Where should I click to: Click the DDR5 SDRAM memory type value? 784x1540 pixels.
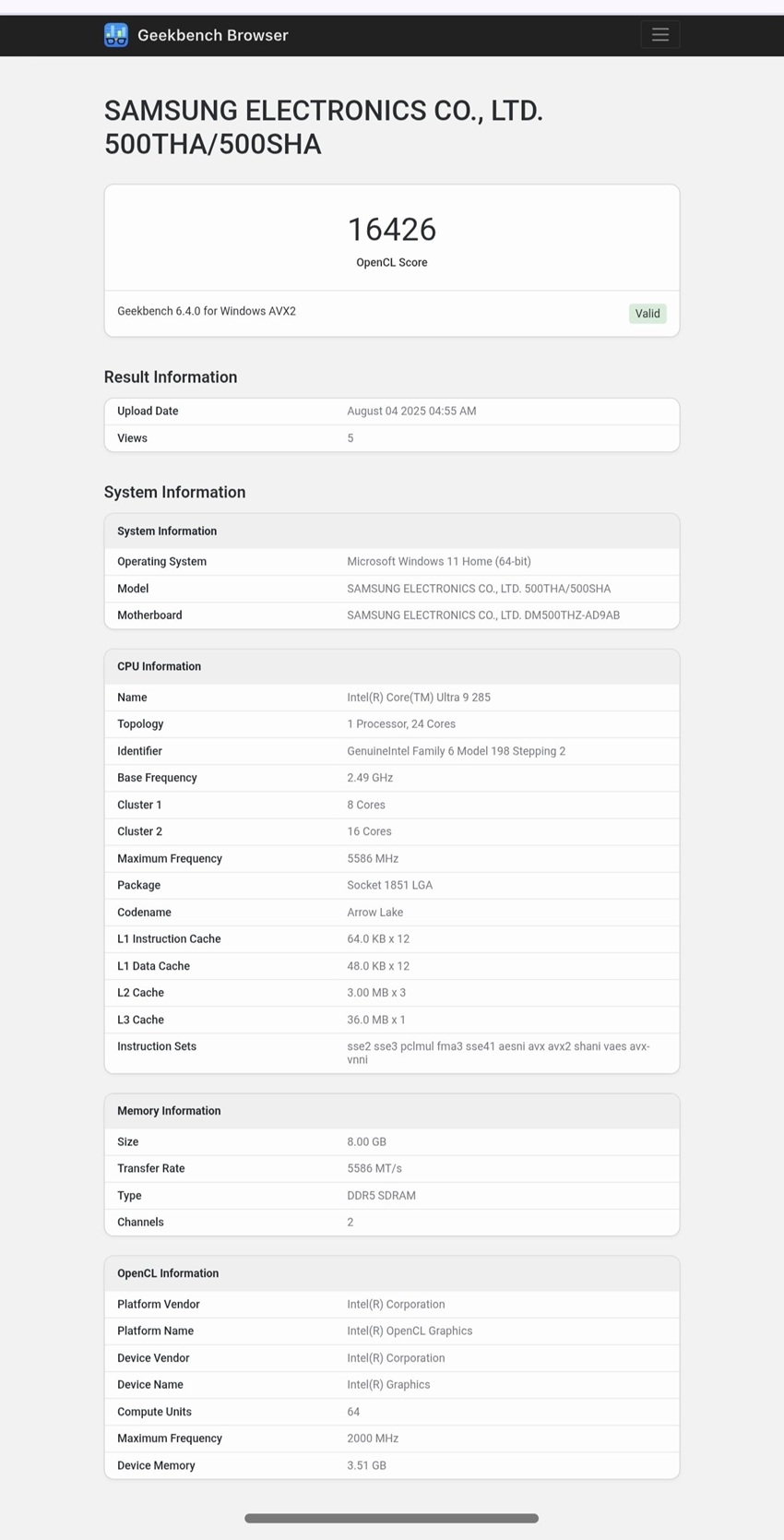coord(381,1196)
